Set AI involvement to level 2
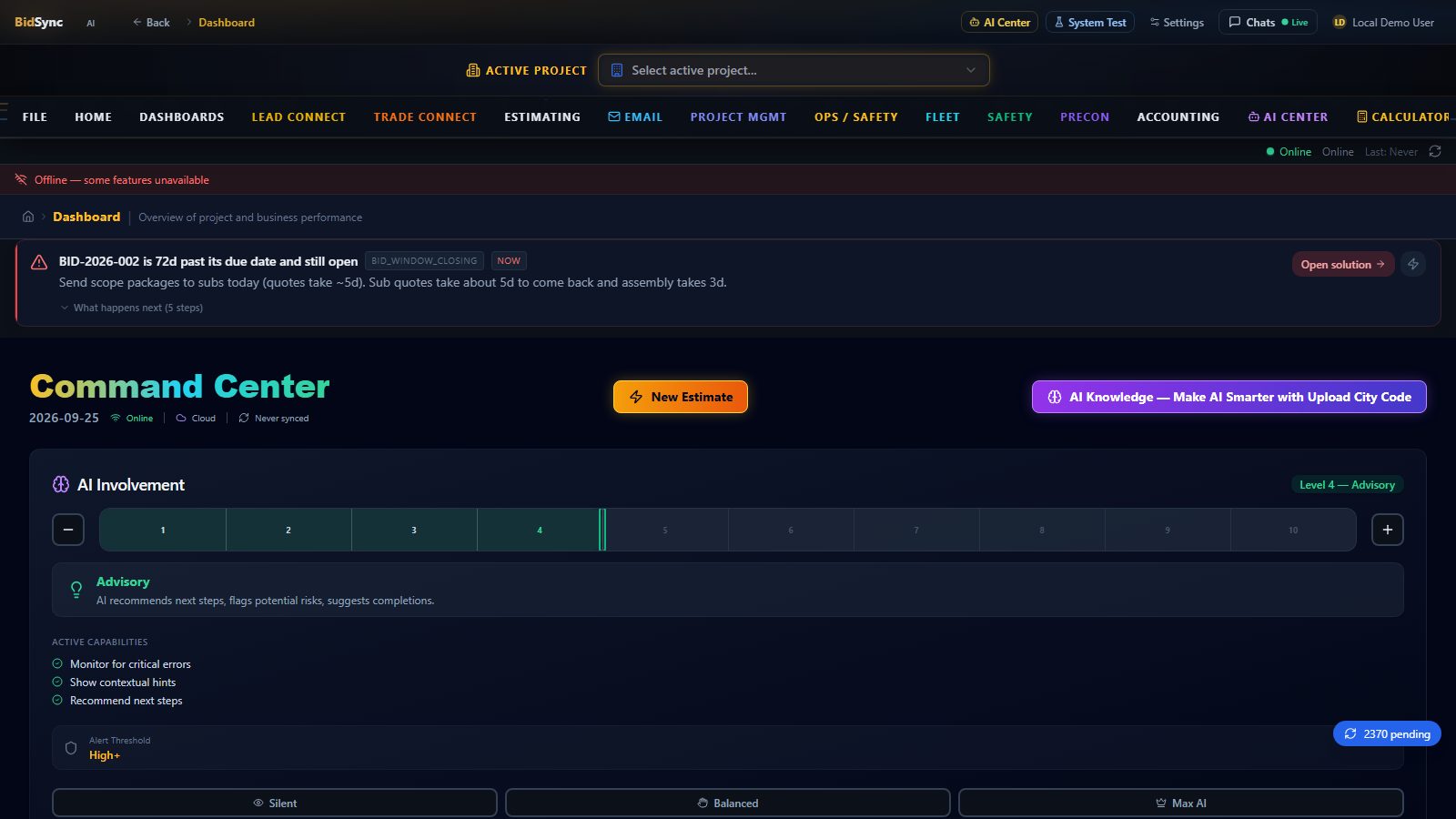 tap(288, 530)
